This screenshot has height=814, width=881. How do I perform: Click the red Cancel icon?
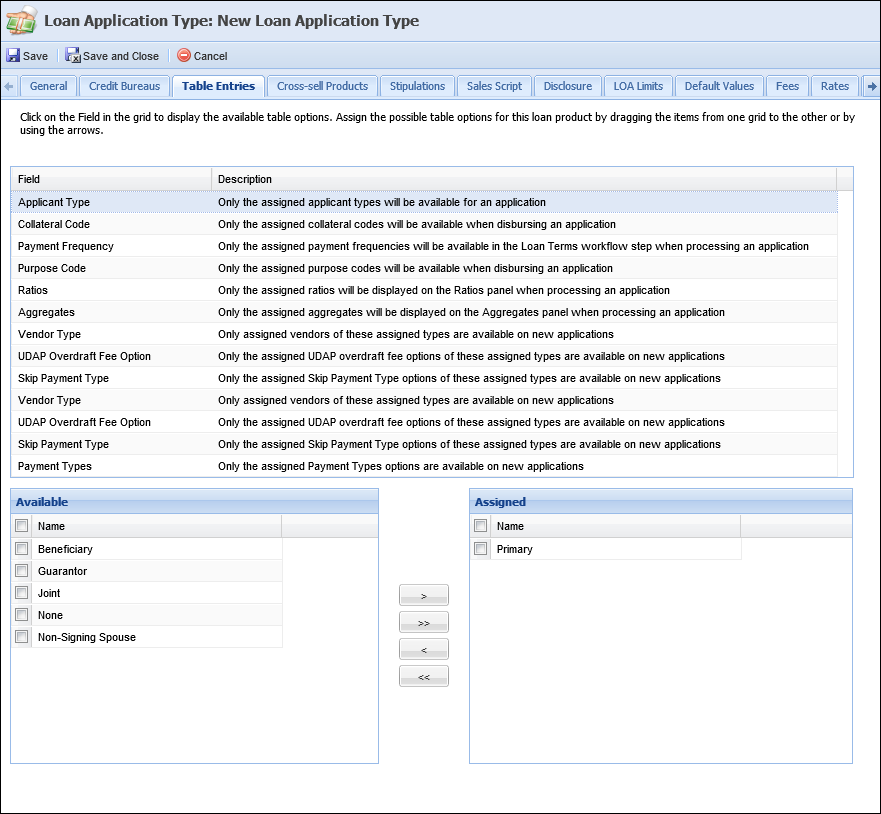pos(184,55)
